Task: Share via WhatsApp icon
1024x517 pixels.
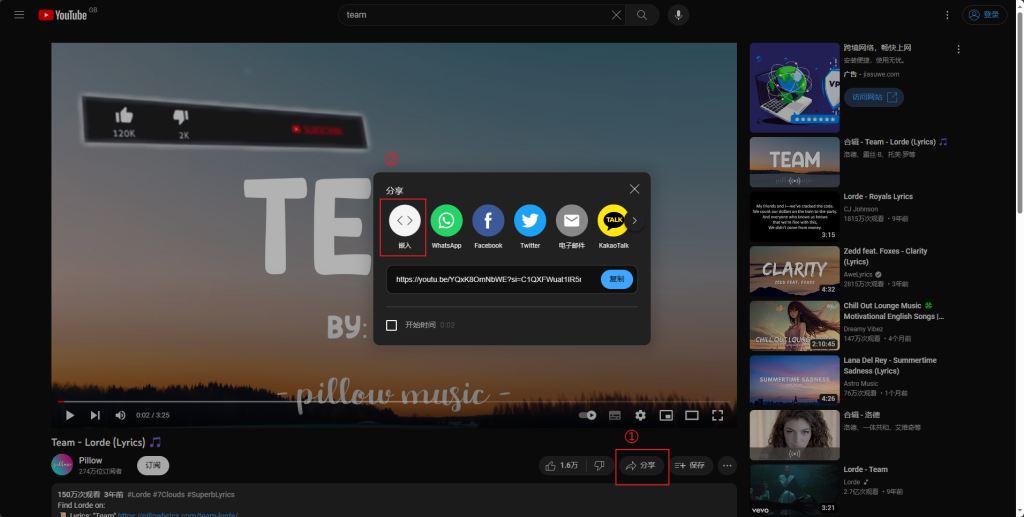Action: point(446,220)
